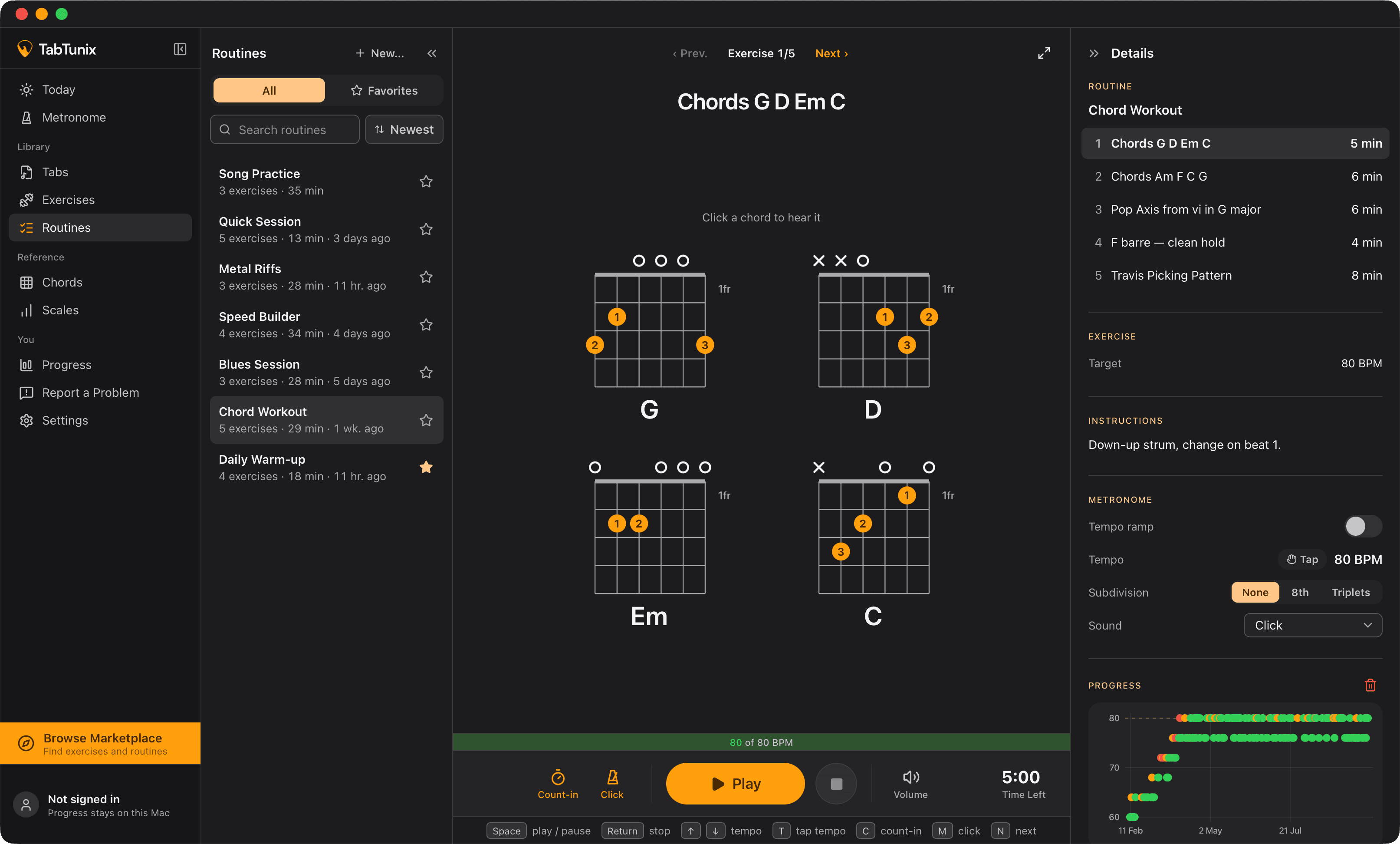Delete progress with the trash icon
Viewport: 1400px width, 844px height.
pyautogui.click(x=1370, y=685)
